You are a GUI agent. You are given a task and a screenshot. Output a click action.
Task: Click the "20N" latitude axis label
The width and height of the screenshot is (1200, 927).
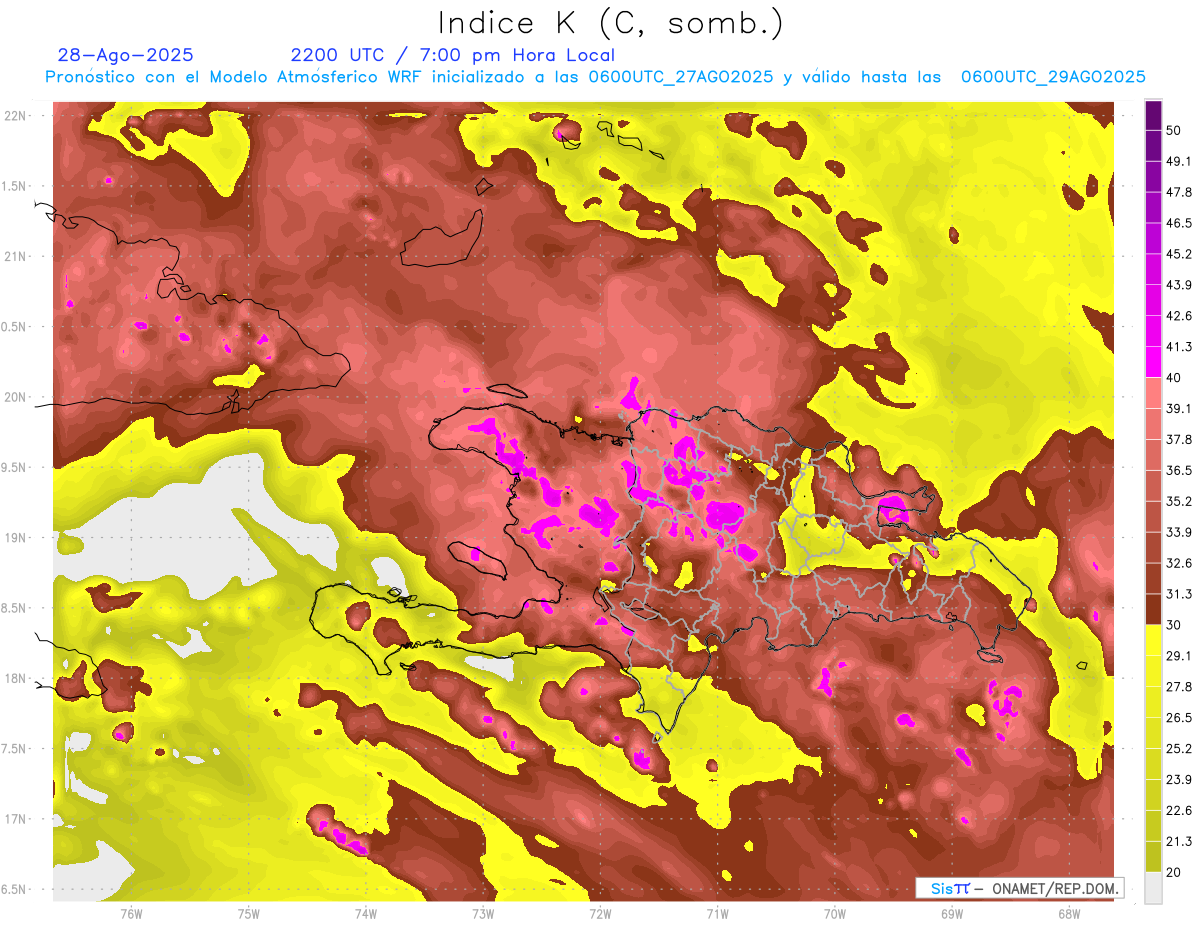tap(15, 397)
